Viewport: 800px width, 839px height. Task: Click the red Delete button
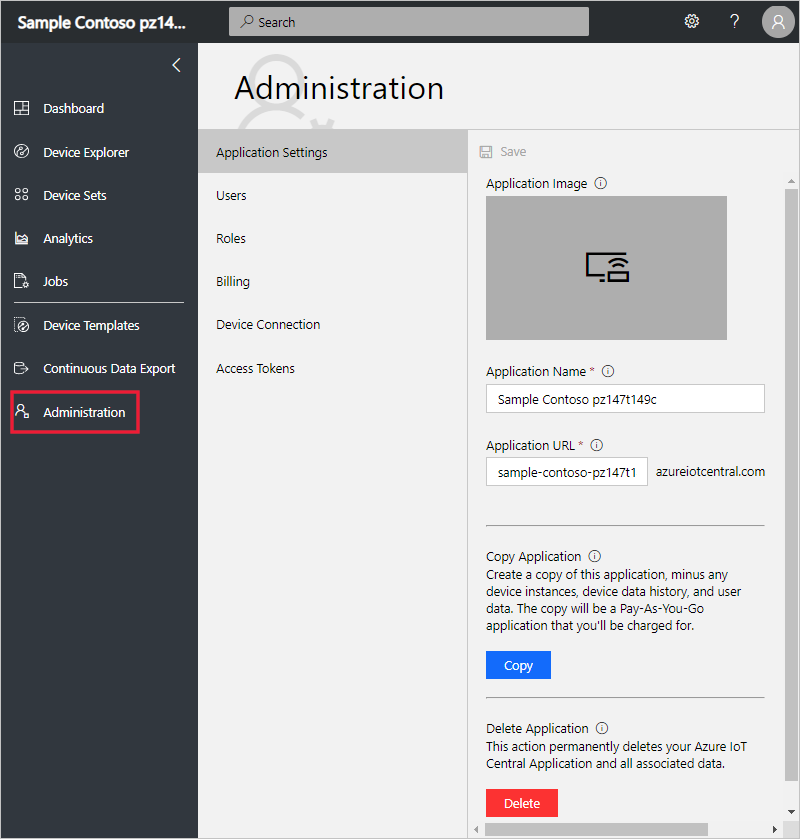(522, 803)
